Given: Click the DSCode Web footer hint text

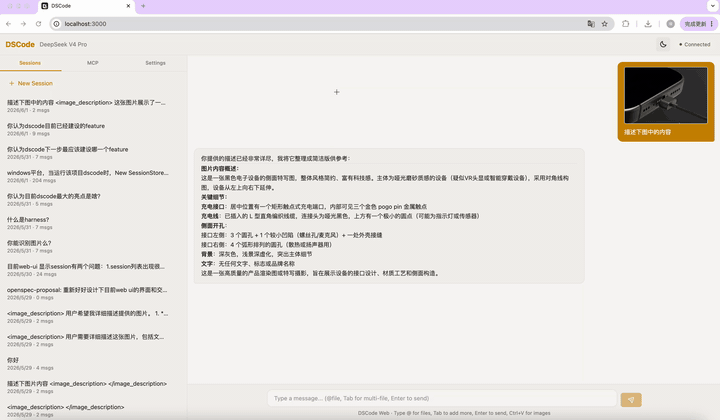Looking at the screenshot, I should click(454, 413).
